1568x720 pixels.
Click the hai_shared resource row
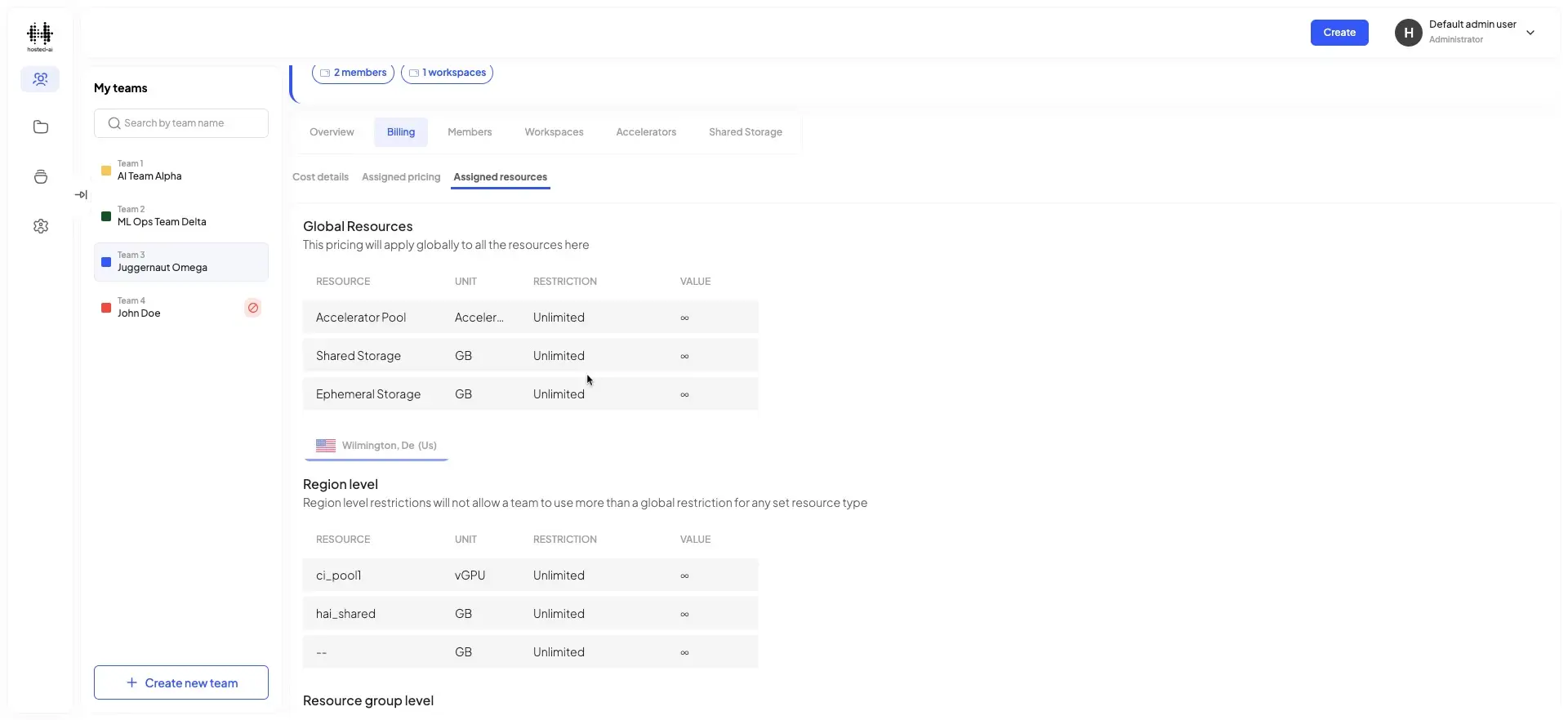click(x=530, y=614)
